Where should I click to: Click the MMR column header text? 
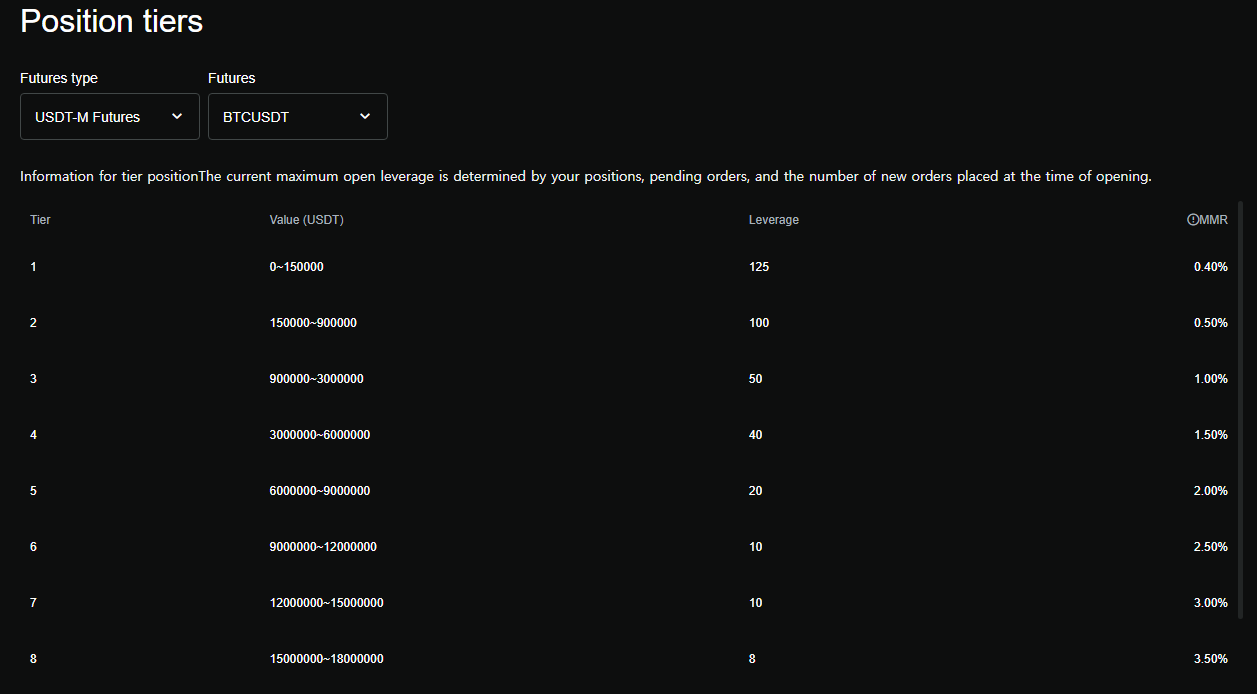tap(1213, 220)
